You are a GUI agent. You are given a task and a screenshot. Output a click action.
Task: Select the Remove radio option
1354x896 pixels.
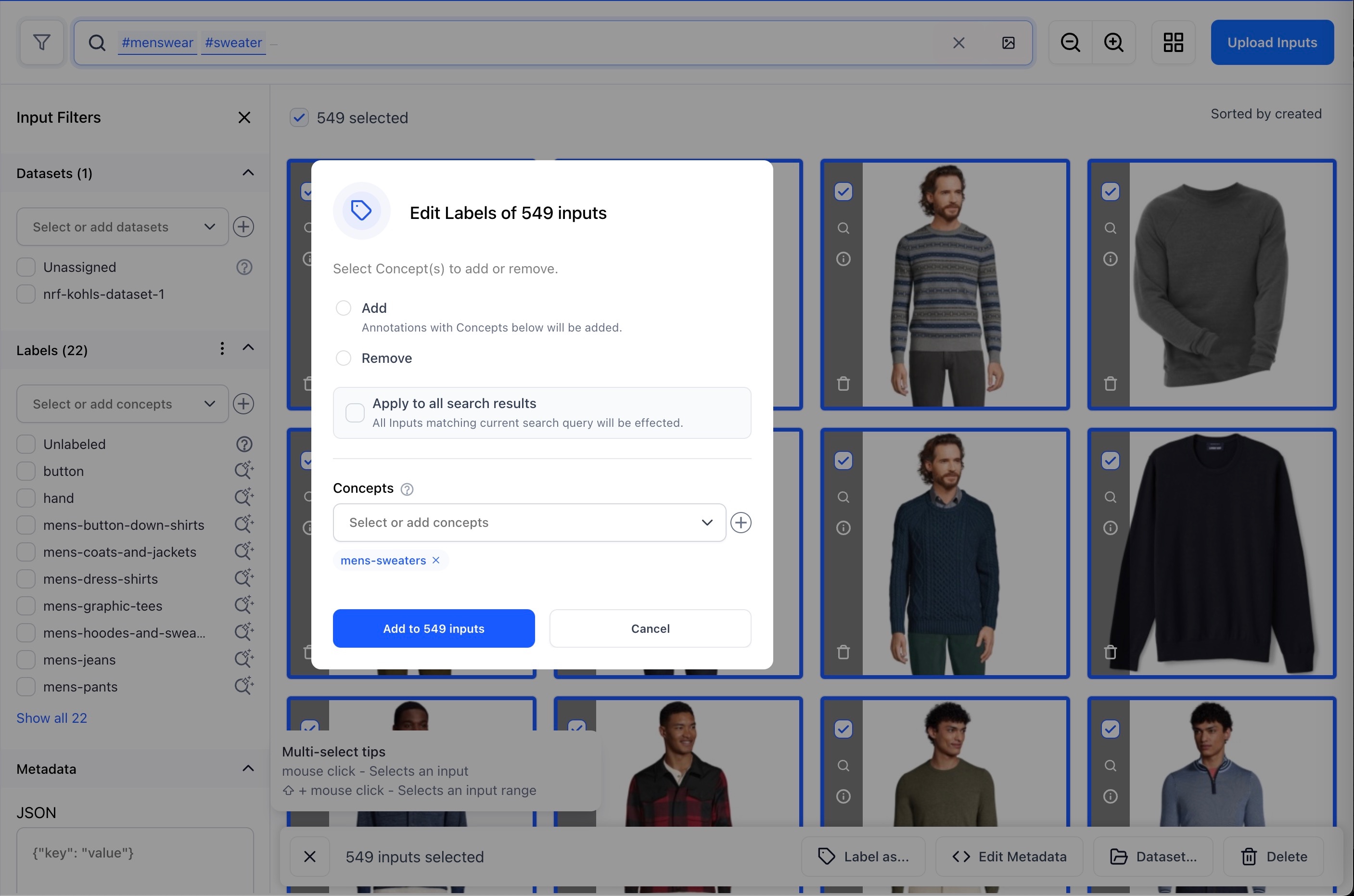344,358
